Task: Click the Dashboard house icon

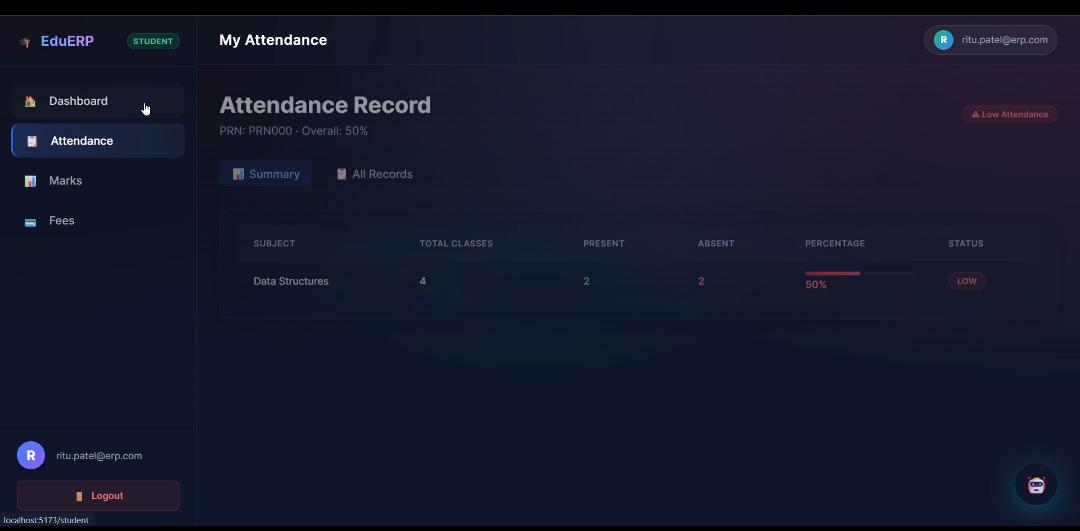Action: click(30, 101)
